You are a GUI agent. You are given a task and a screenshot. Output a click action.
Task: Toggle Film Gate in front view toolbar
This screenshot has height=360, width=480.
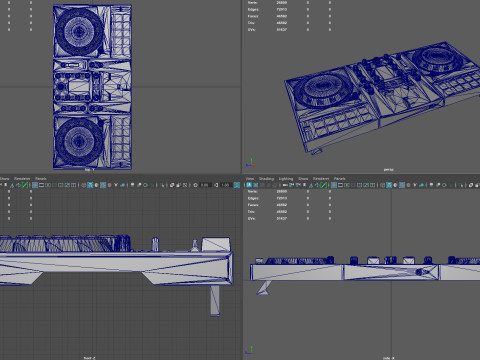[x=41, y=185]
